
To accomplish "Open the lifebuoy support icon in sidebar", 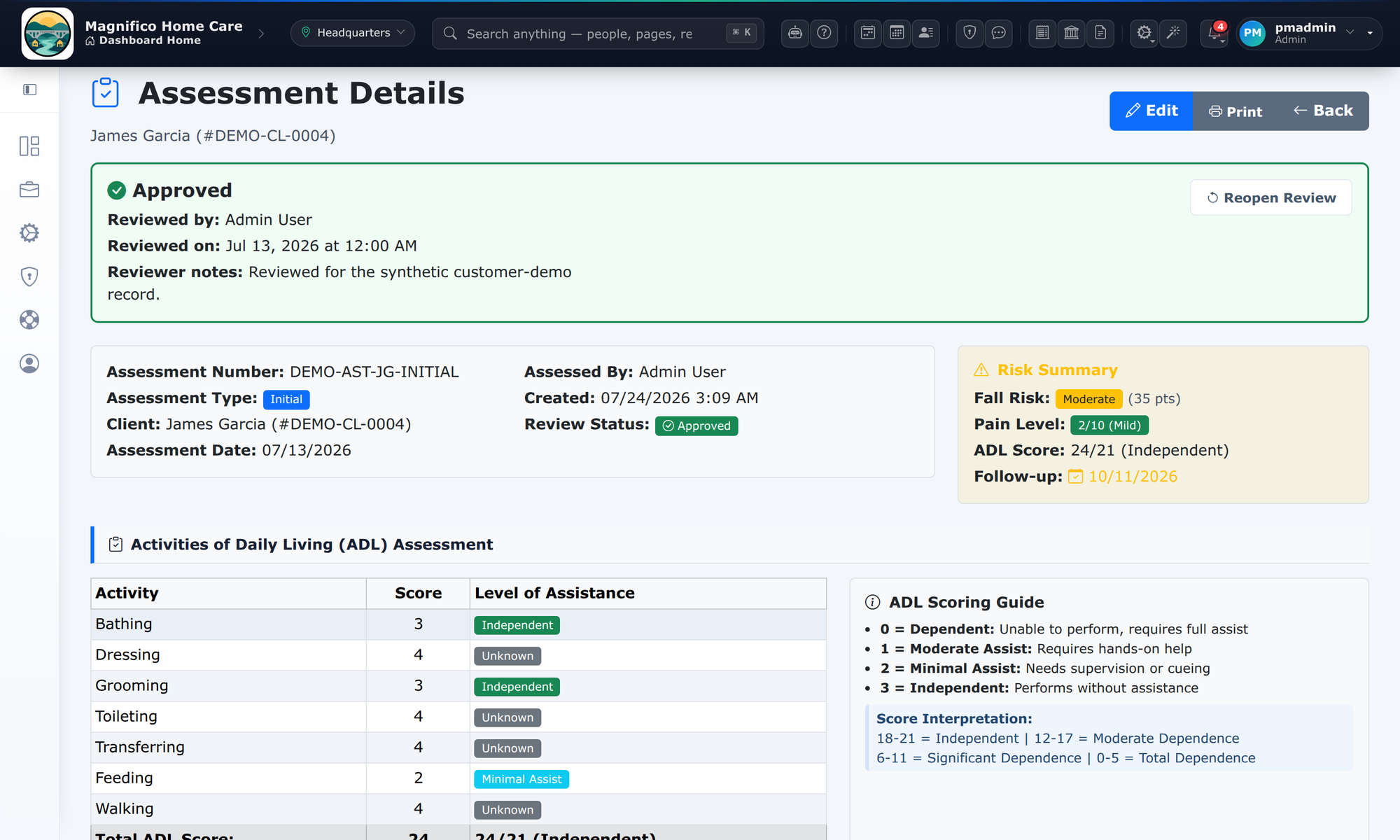I will [29, 320].
